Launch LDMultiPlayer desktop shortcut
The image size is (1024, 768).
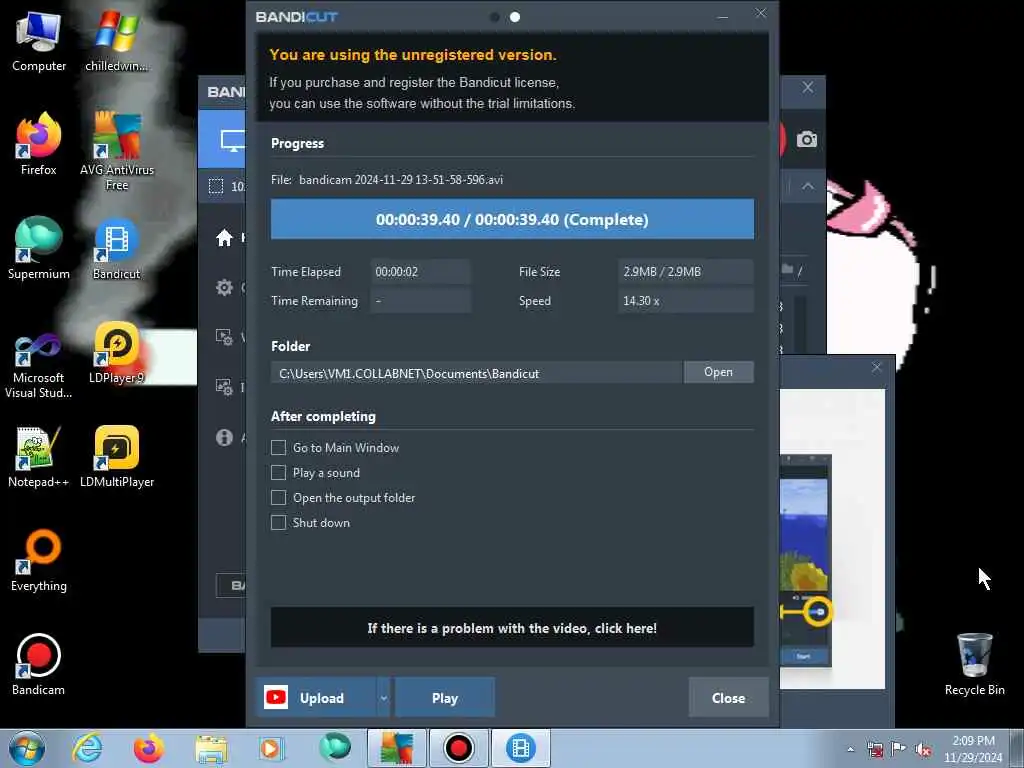point(117,456)
